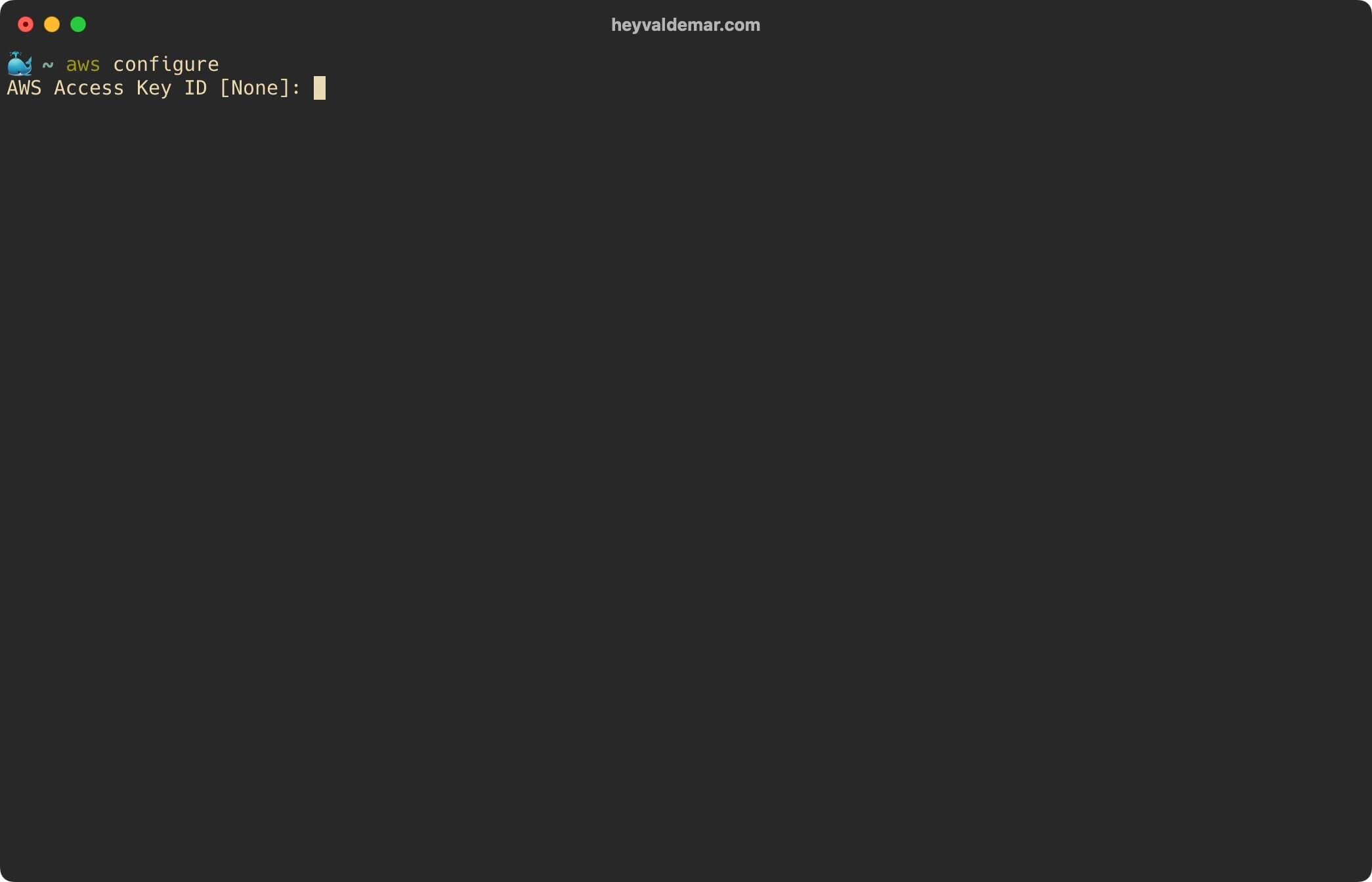Click the aws command text

point(84,64)
